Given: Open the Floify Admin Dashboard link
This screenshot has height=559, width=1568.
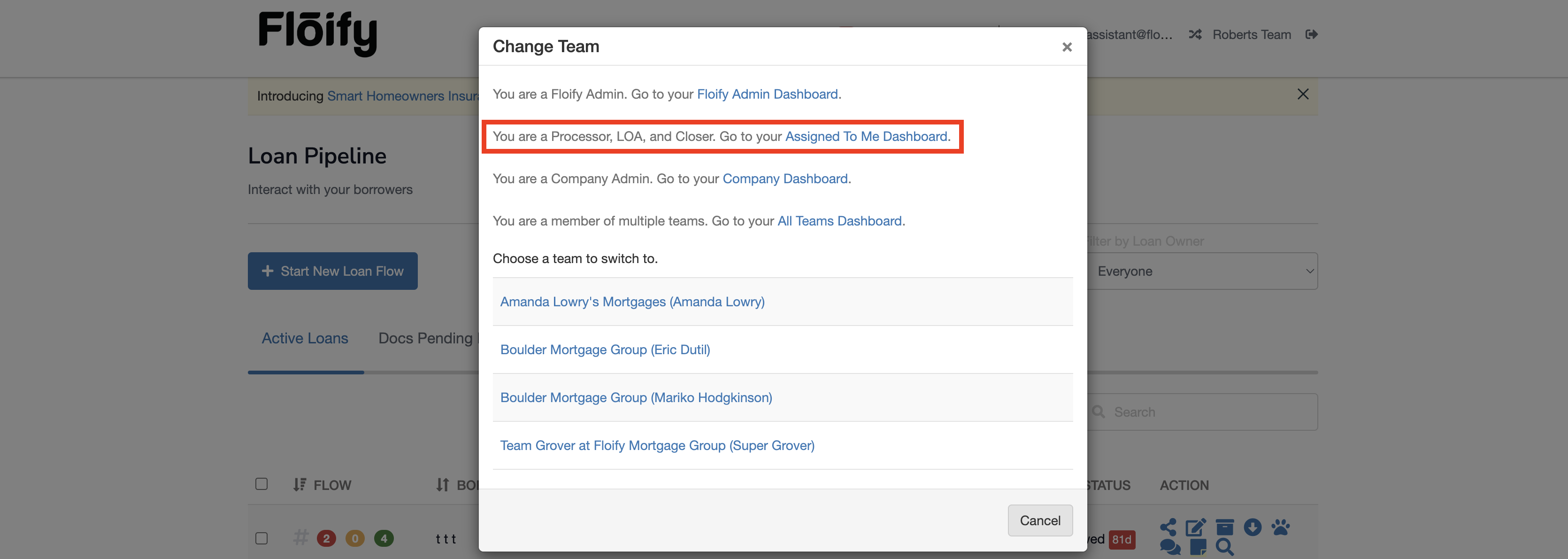Looking at the screenshot, I should tap(767, 94).
